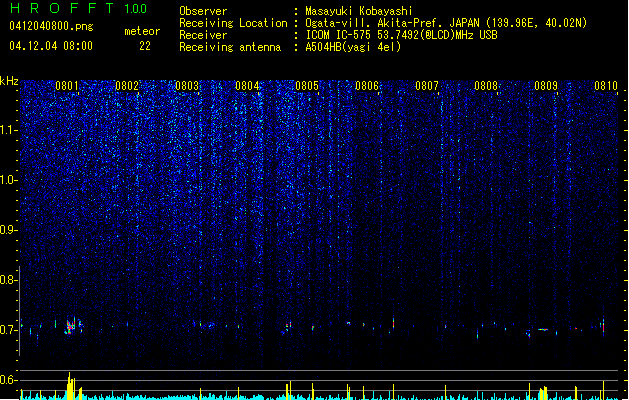
Task: Click the Receiving antenna label
Action: pyautogui.click(x=230, y=47)
